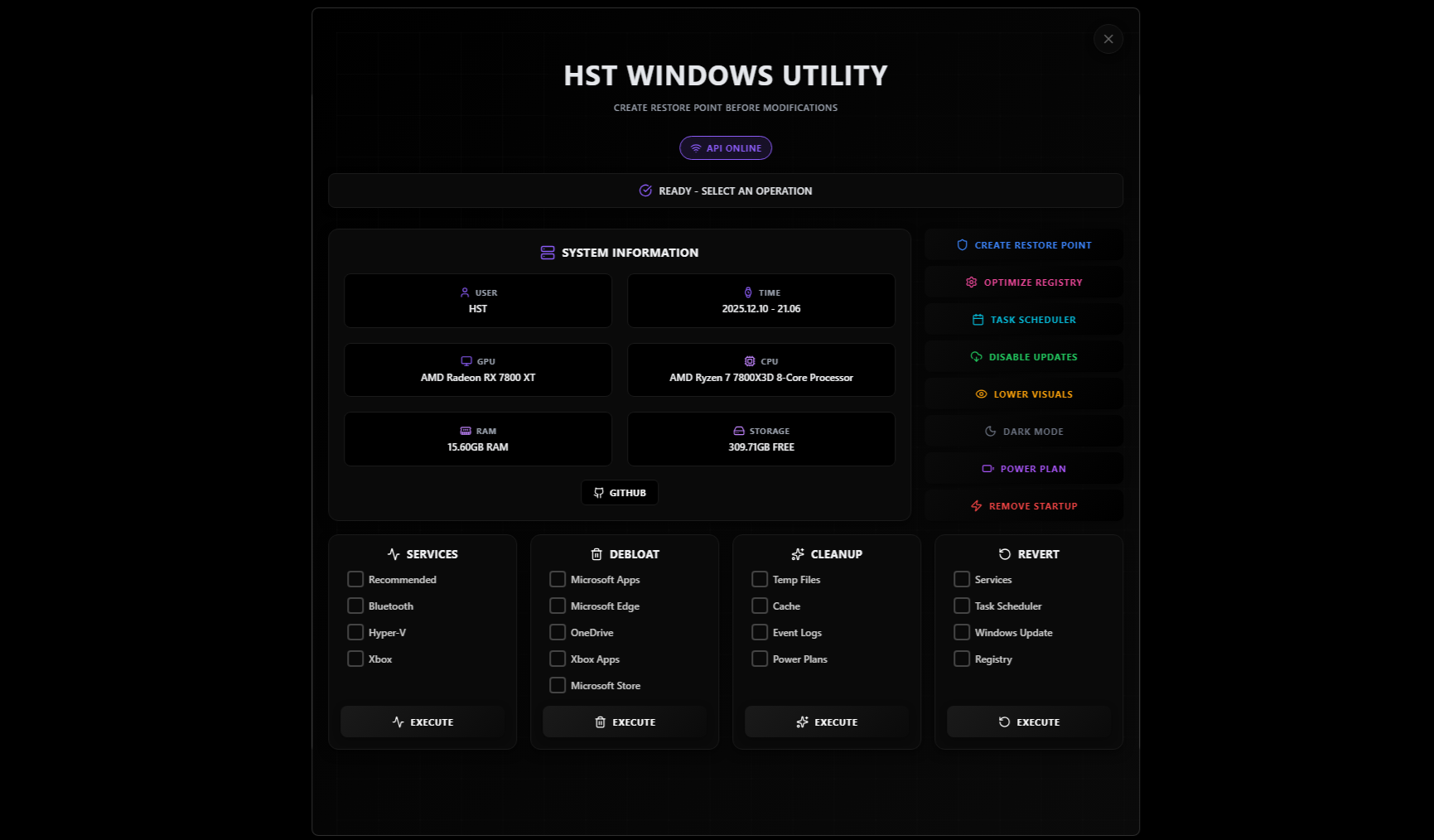Check Windows Update under Revert
The height and width of the screenshot is (840, 1434).
(962, 632)
